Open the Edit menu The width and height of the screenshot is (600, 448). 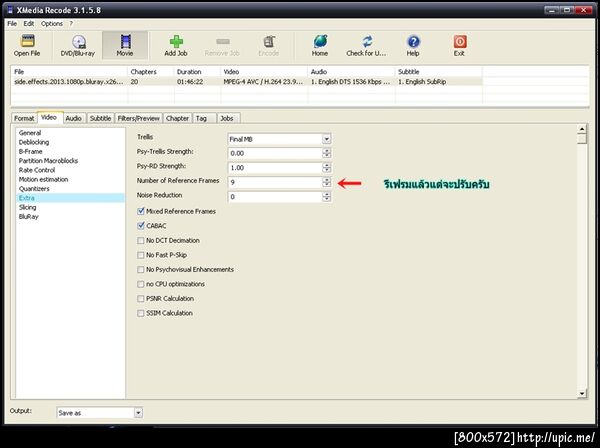click(x=29, y=24)
